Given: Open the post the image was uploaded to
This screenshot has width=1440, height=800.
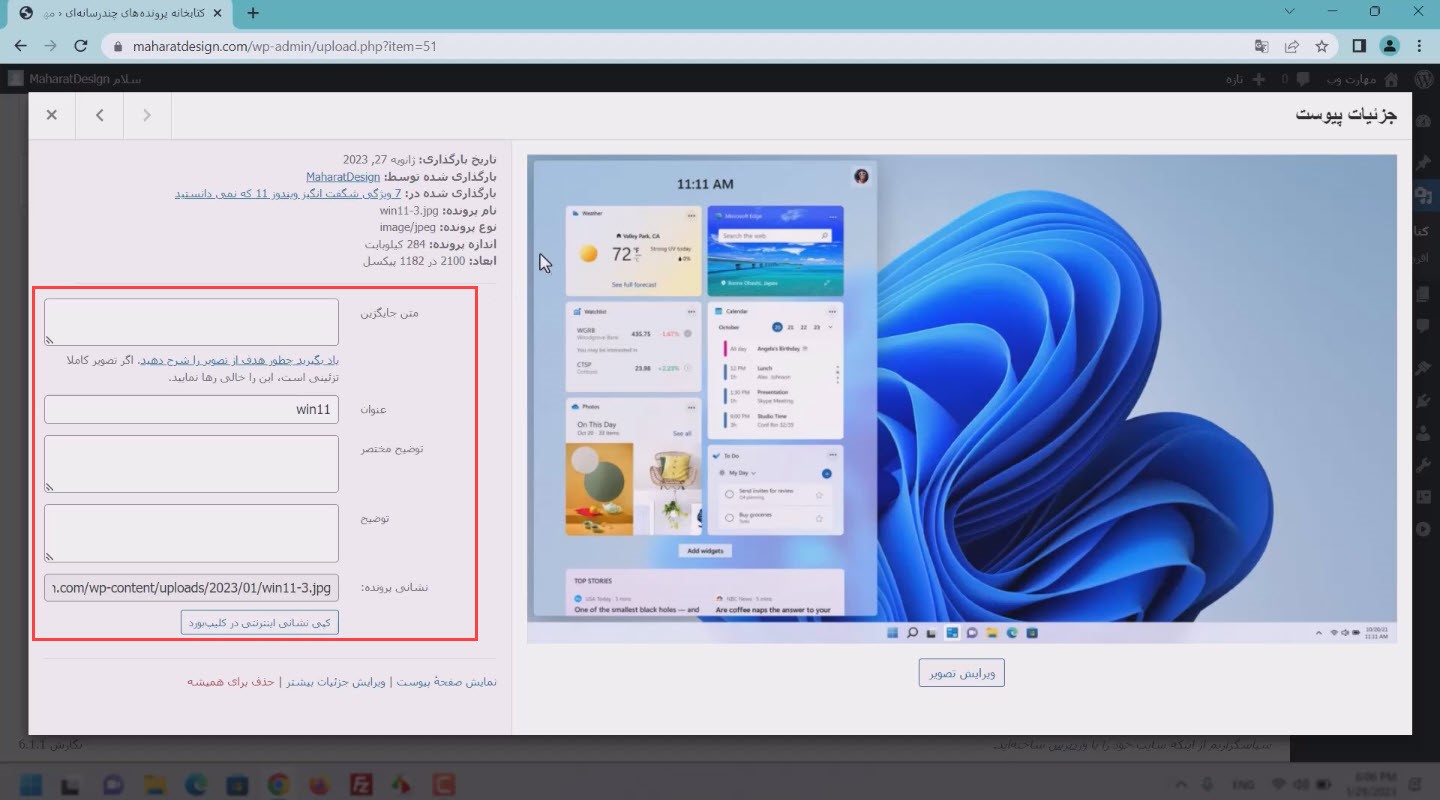Looking at the screenshot, I should pyautogui.click(x=288, y=193).
